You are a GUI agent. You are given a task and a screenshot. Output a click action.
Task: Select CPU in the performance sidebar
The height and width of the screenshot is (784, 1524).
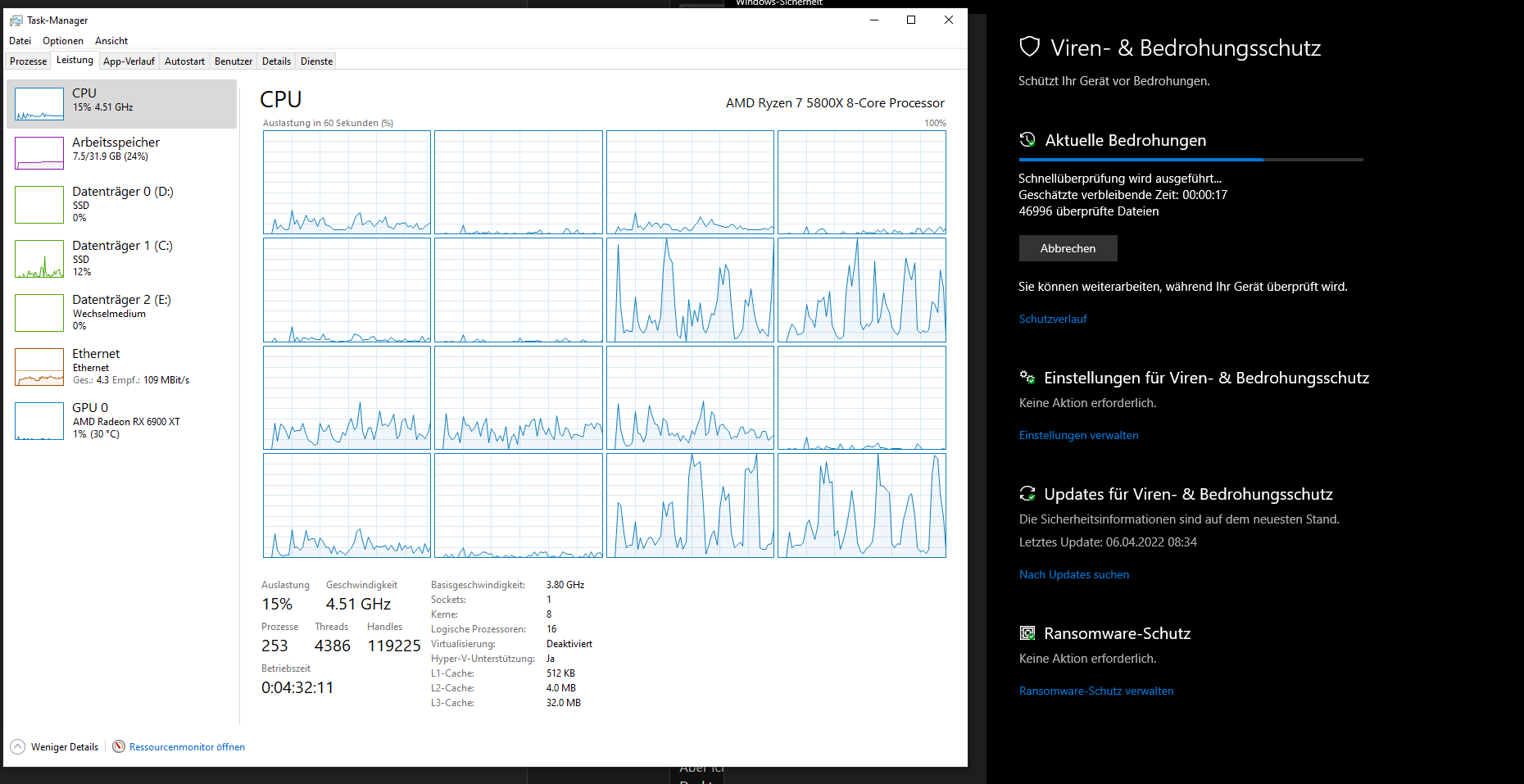122,104
